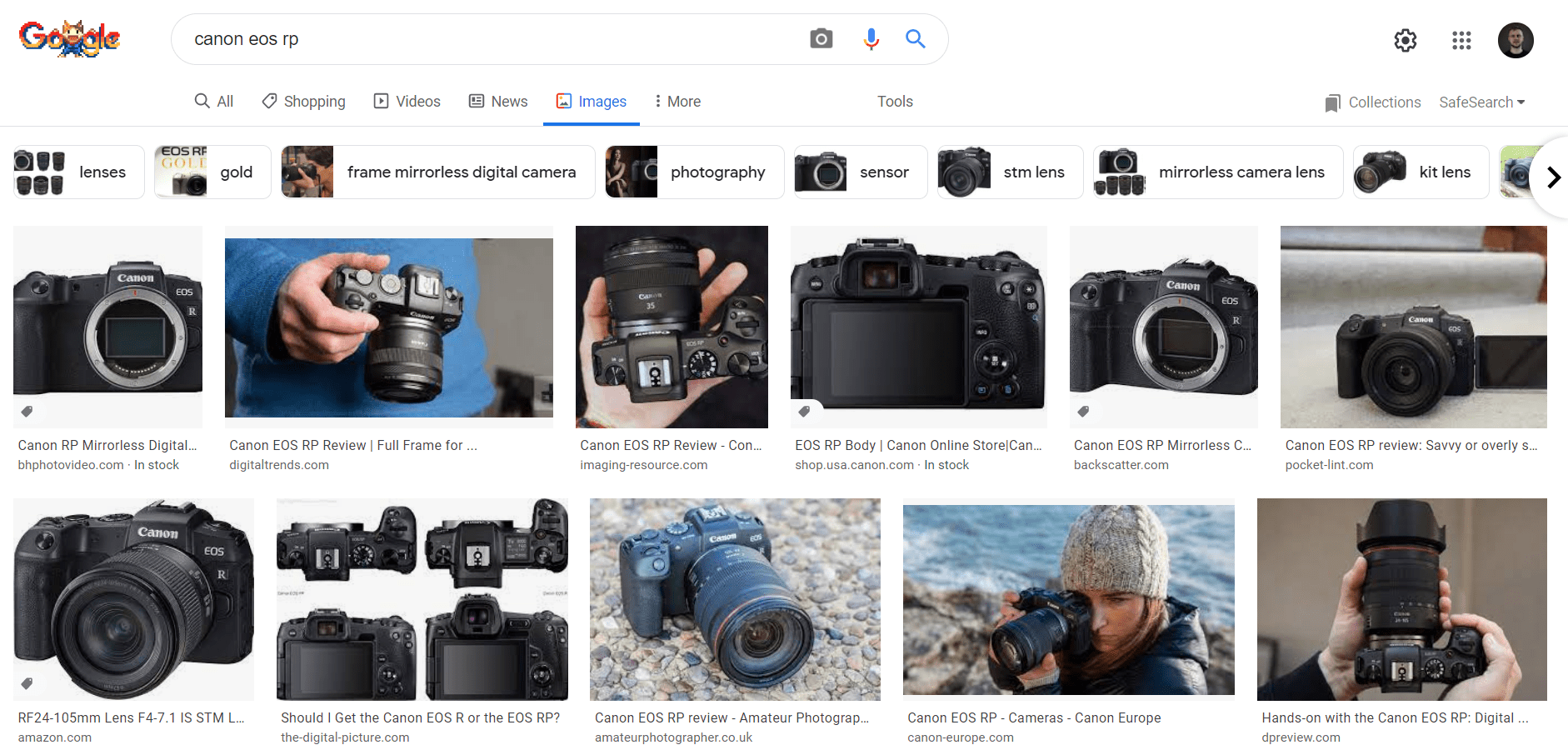Click 'EOS RP Body | Canon Online Store' title
Image resolution: width=1568 pixels, height=755 pixels.
[x=918, y=445]
